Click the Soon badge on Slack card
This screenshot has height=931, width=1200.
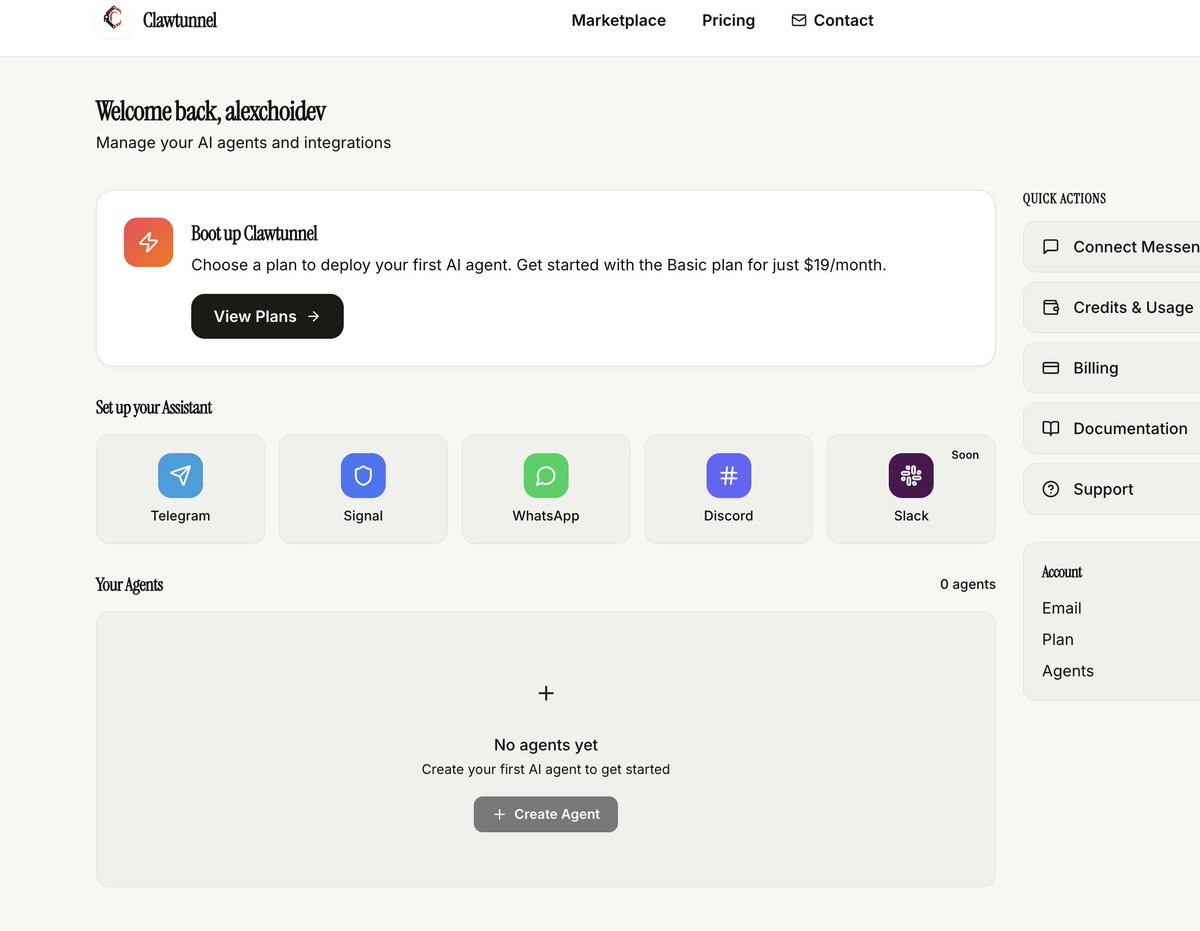coord(965,455)
